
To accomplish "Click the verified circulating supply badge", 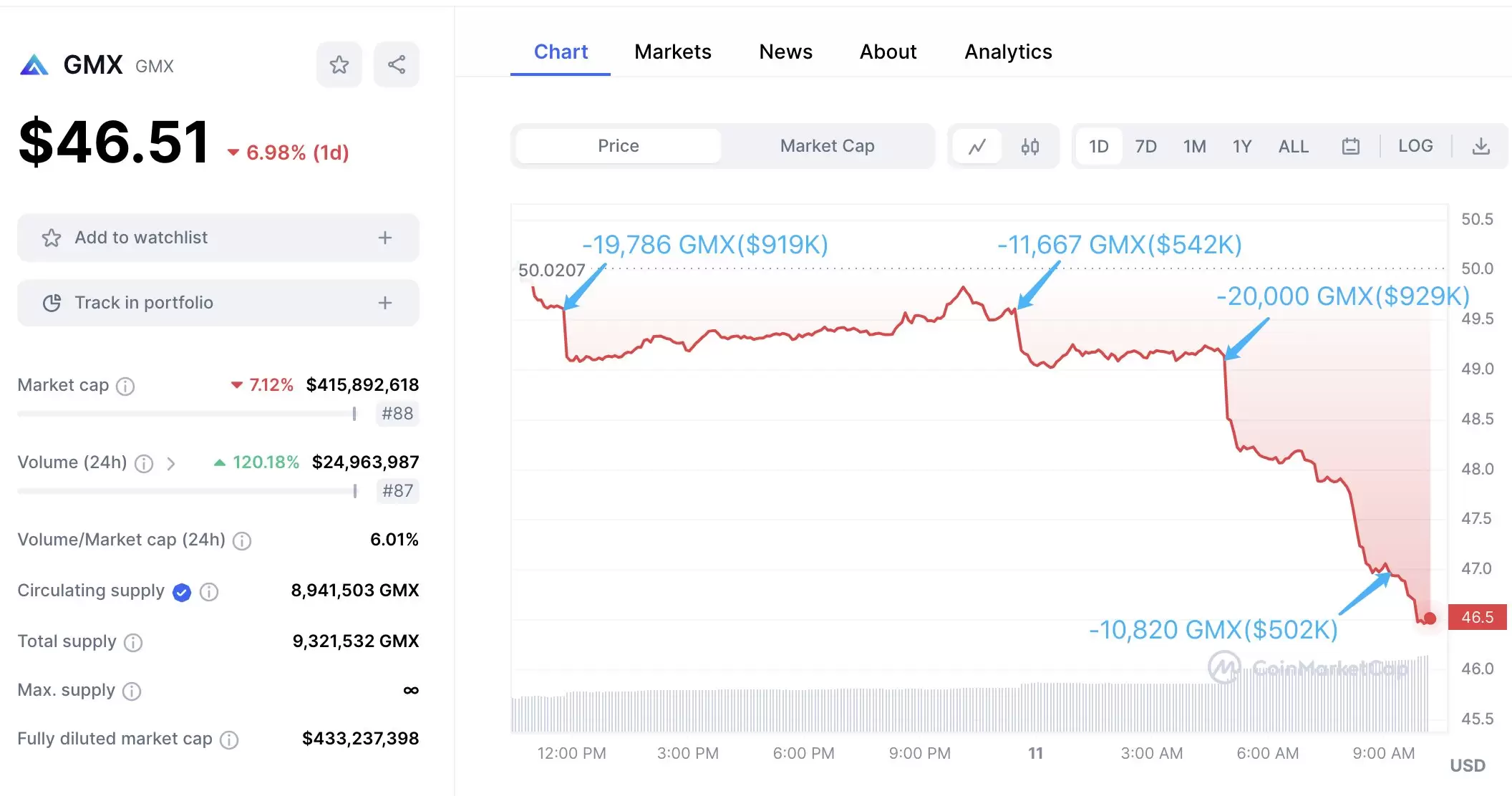I will point(182,592).
